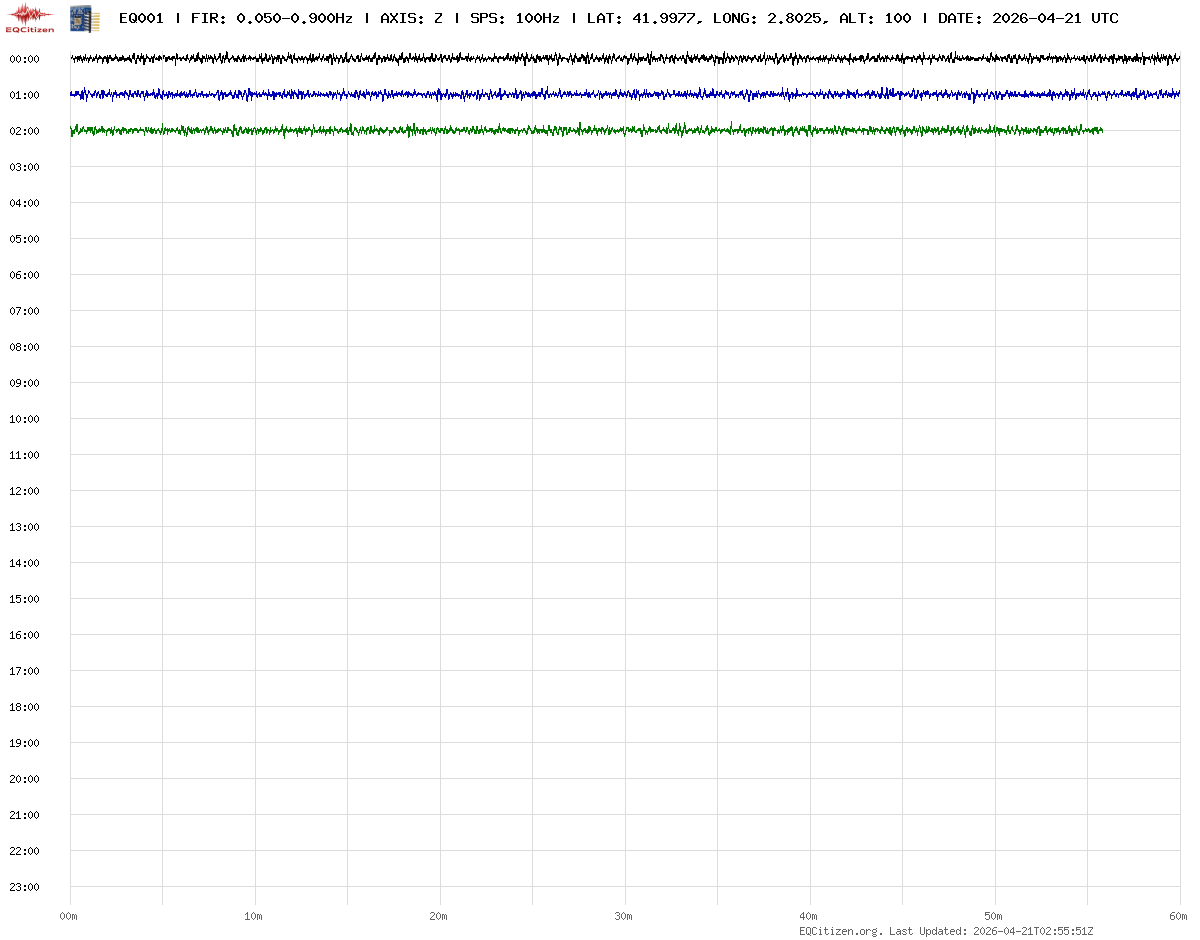Screen dimensions: 1200x940
Task: Click the blue 01:00 hour trace
Action: [x=625, y=95]
